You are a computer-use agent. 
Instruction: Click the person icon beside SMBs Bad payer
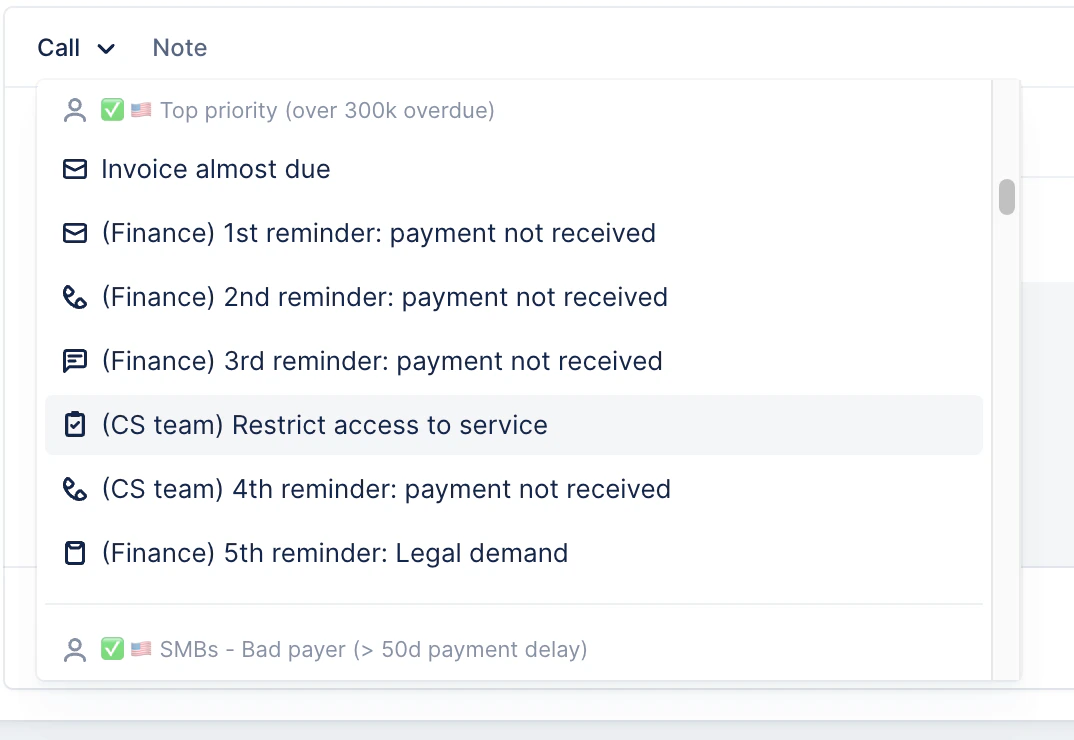tap(75, 650)
